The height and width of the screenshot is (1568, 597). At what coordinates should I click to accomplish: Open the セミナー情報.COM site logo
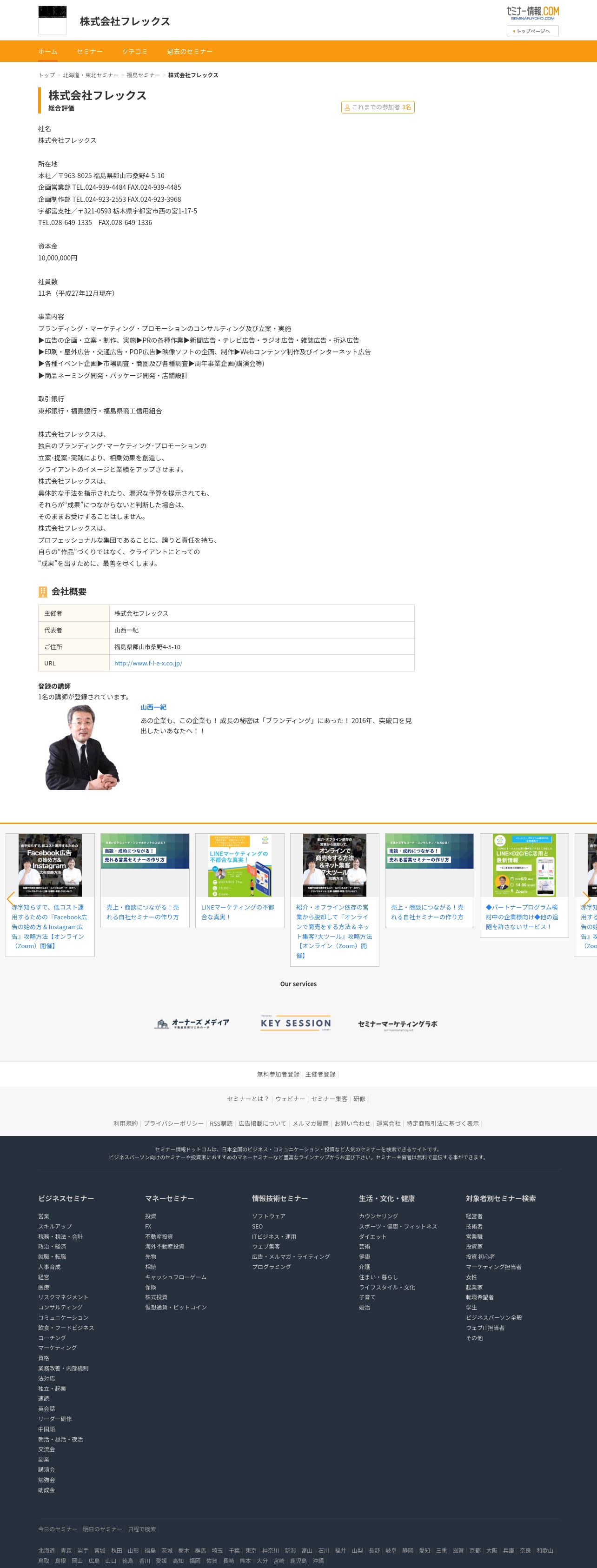coord(532,13)
